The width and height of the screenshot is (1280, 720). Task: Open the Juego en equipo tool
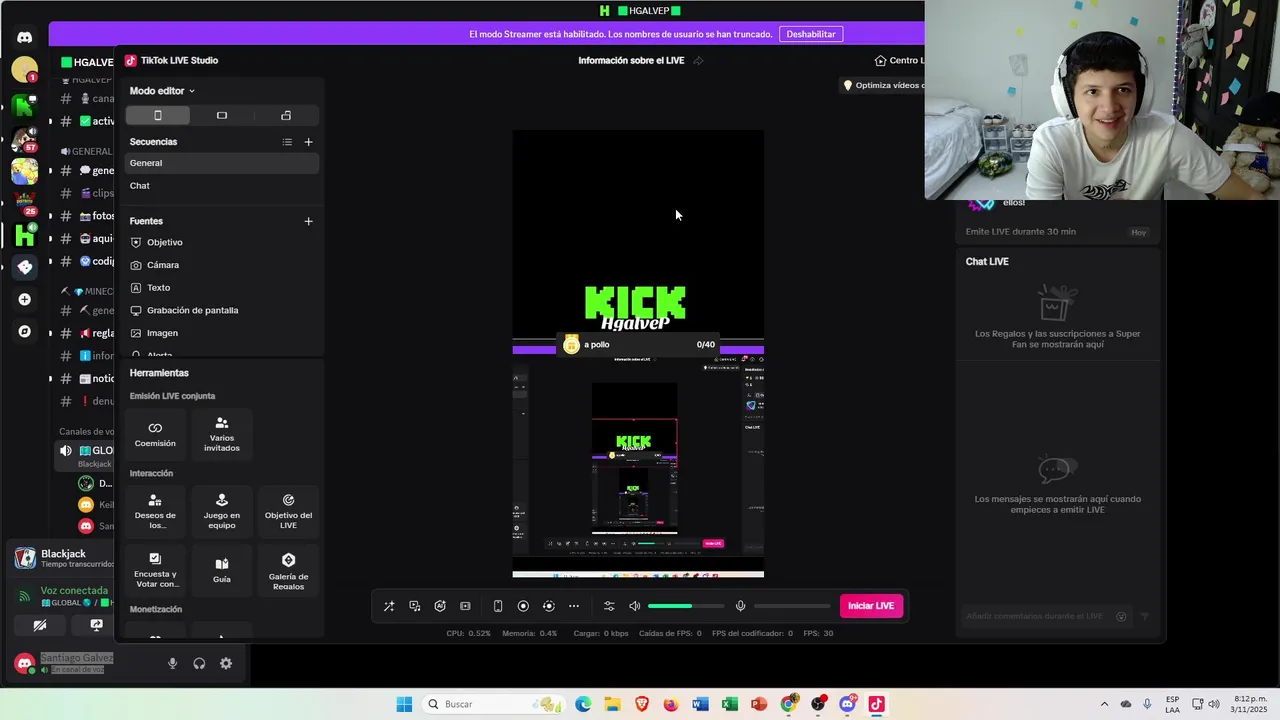(x=222, y=511)
